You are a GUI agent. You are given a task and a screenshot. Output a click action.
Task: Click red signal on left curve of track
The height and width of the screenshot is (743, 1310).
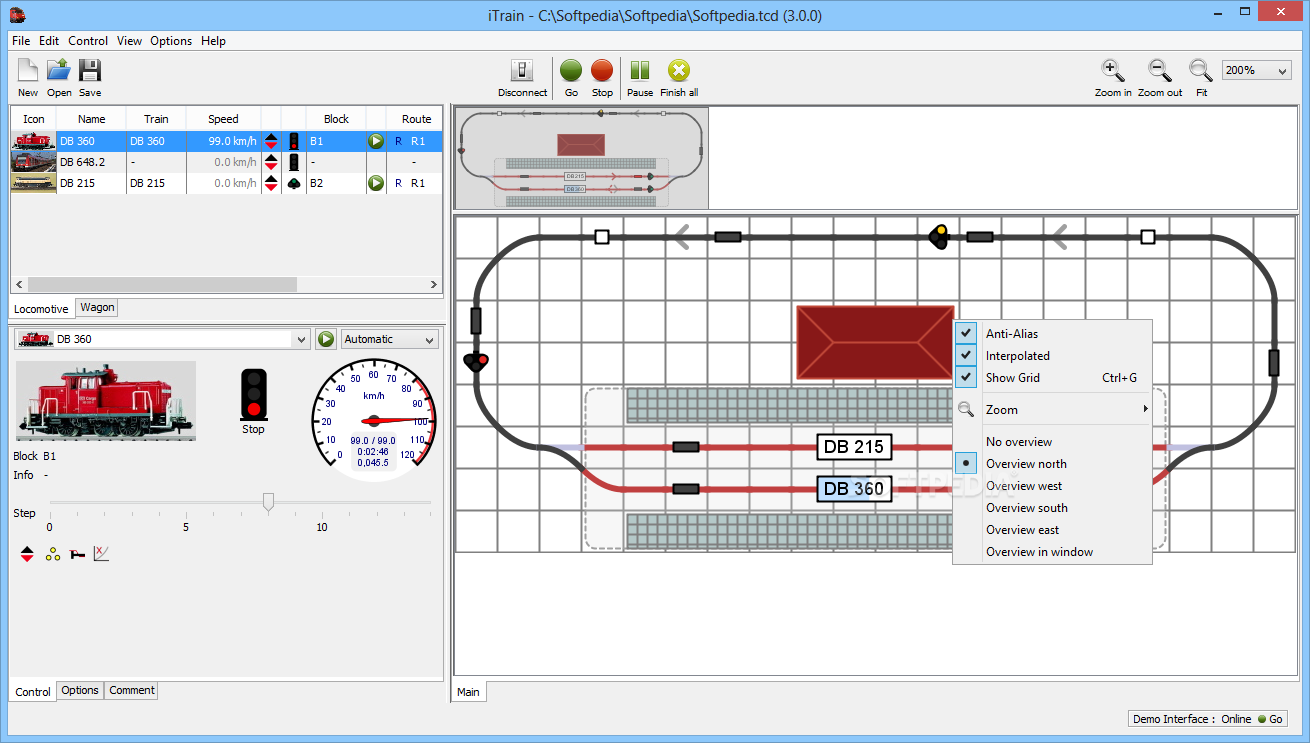click(477, 362)
